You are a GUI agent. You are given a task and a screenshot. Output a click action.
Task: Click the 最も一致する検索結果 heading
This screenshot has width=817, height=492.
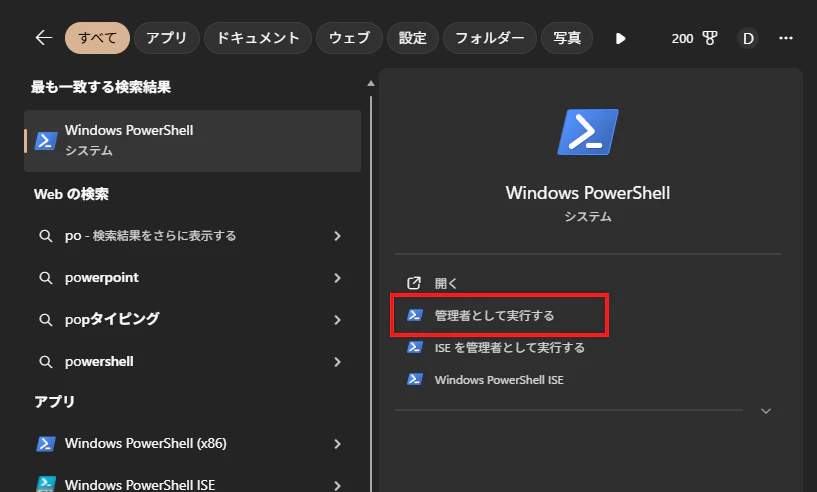tap(101, 87)
